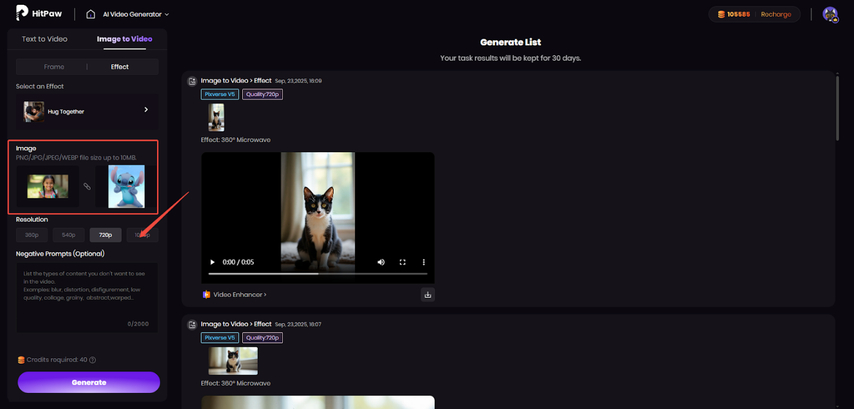
Task: Focus the Negative Prompts text box
Action: point(87,297)
